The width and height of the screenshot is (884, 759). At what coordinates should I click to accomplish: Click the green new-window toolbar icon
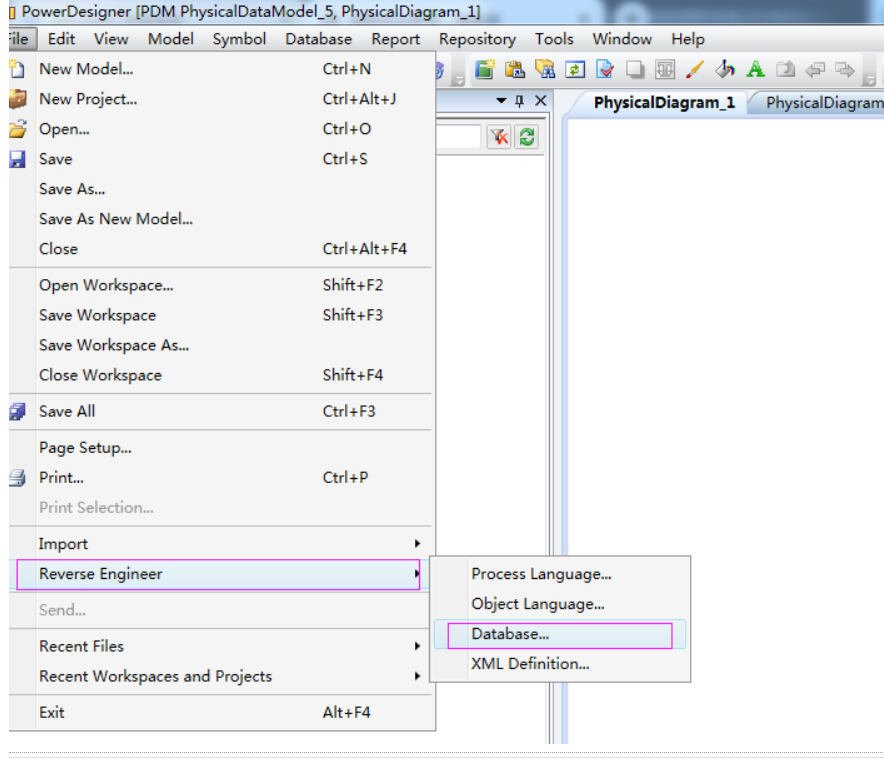click(x=484, y=69)
